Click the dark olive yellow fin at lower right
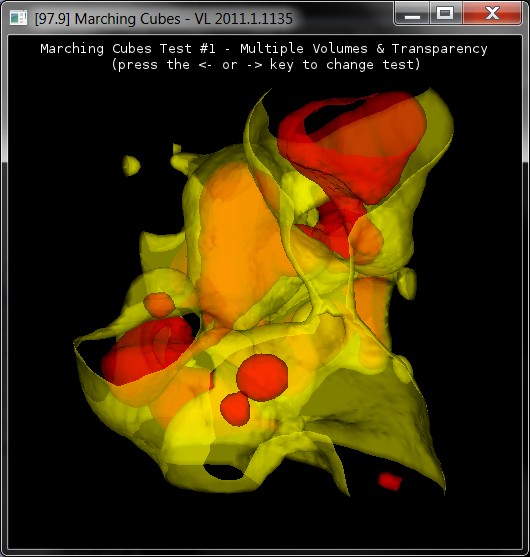The width and height of the screenshot is (530, 557). [377, 419]
